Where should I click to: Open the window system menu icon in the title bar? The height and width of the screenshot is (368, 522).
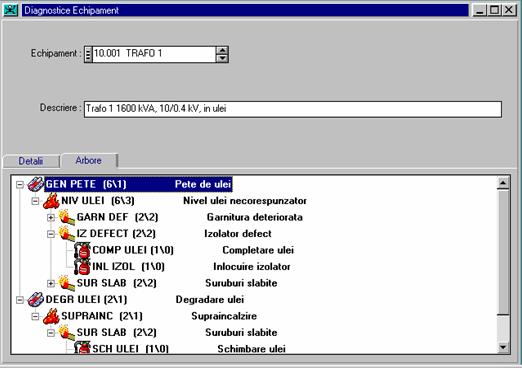[x=10, y=10]
